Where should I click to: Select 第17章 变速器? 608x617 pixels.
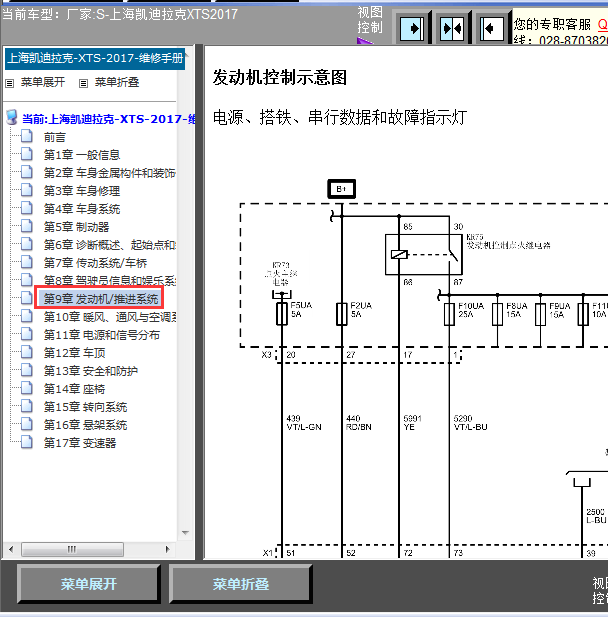pos(80,443)
